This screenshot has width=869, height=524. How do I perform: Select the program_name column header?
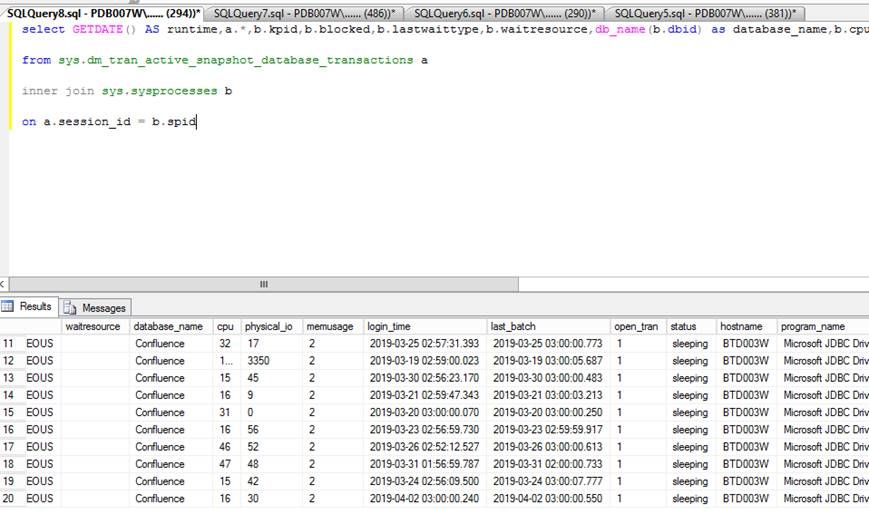pos(823,327)
